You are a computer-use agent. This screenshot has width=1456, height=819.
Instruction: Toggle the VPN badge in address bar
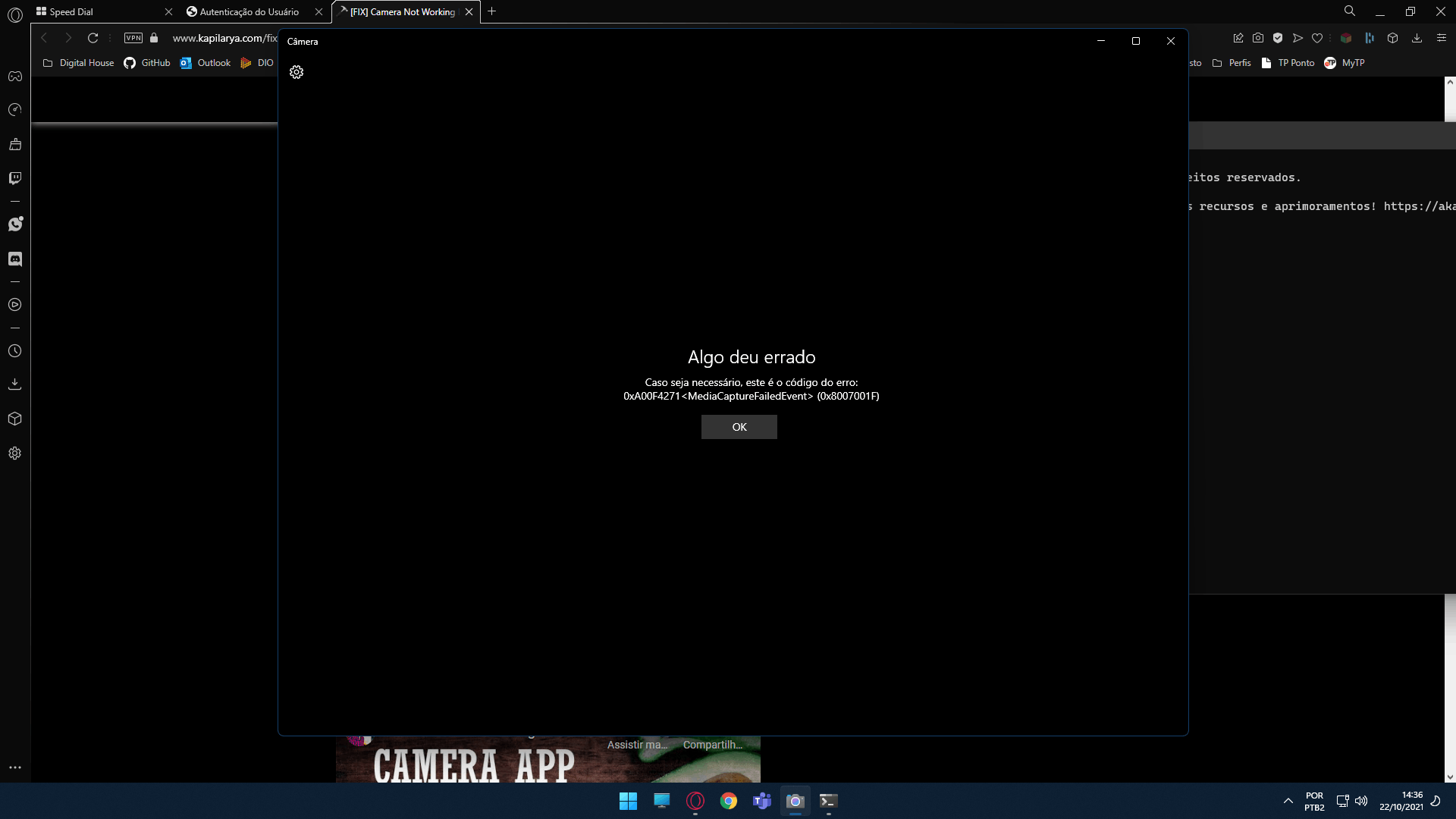point(133,38)
